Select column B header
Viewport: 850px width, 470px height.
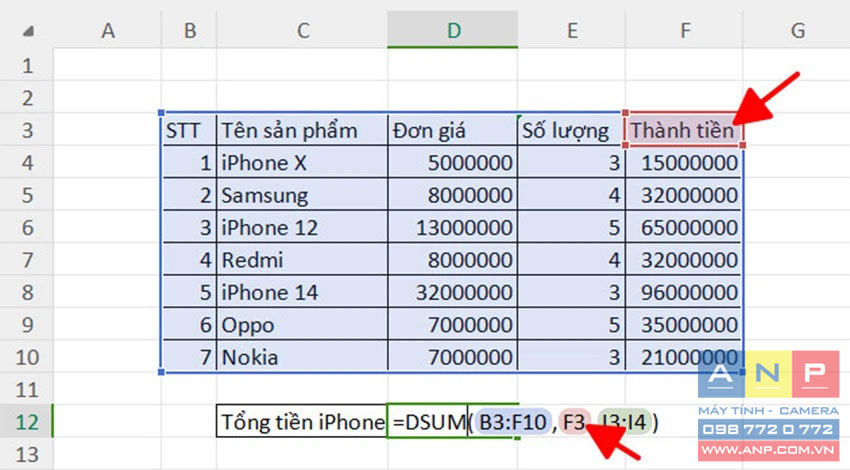coord(189,30)
